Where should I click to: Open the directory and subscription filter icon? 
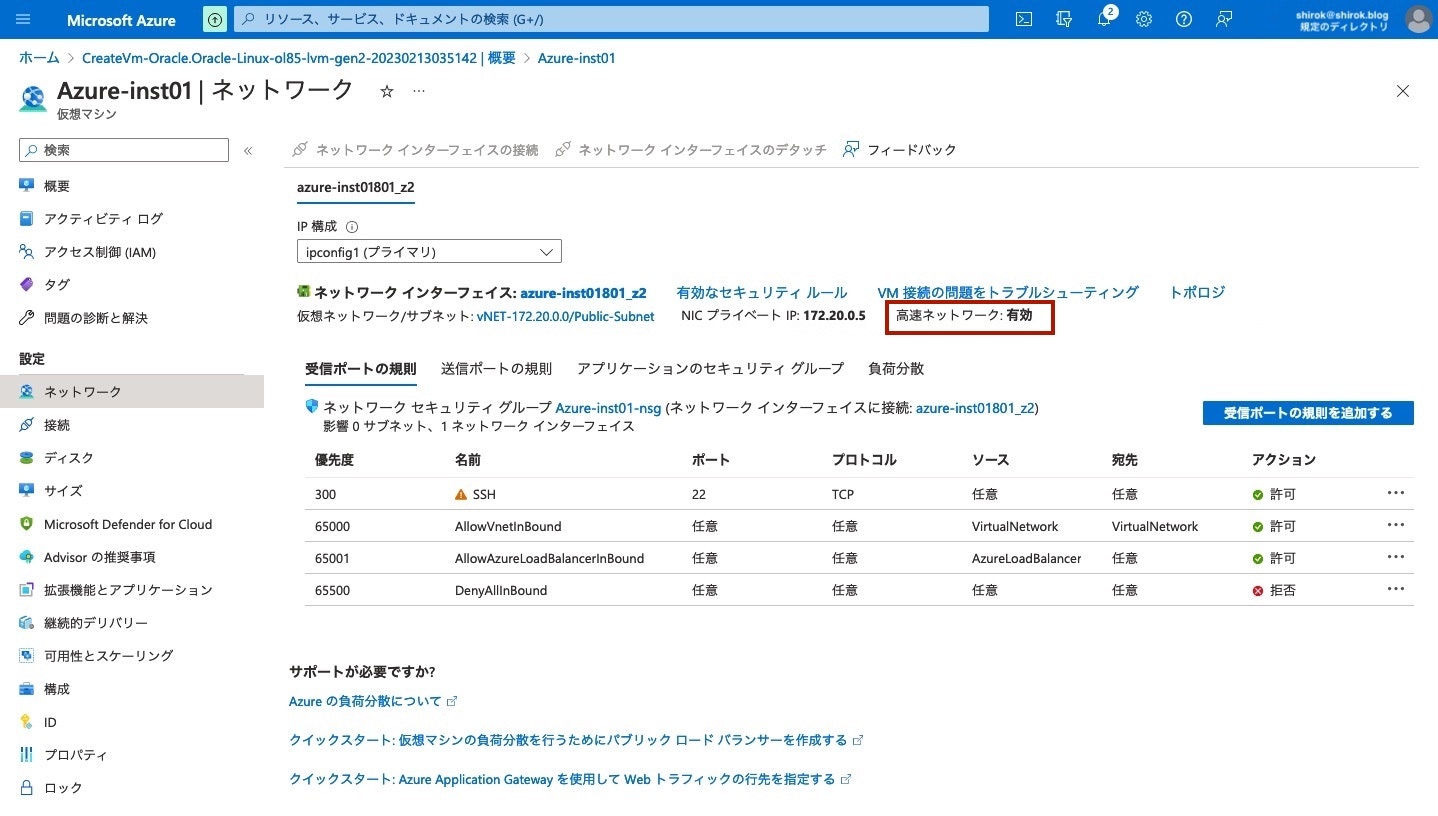pyautogui.click(x=1063, y=19)
